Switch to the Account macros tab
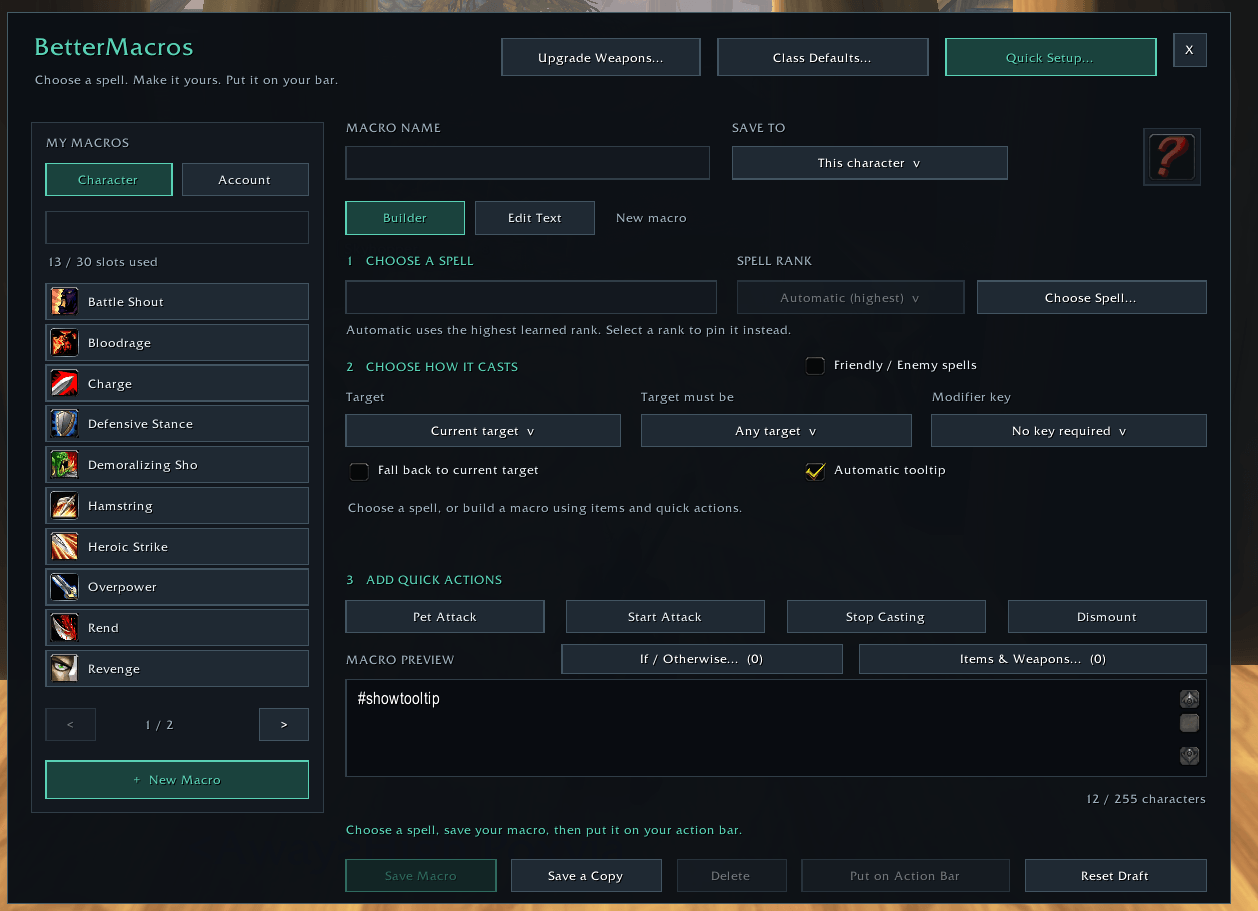This screenshot has width=1258, height=911. [x=245, y=180]
